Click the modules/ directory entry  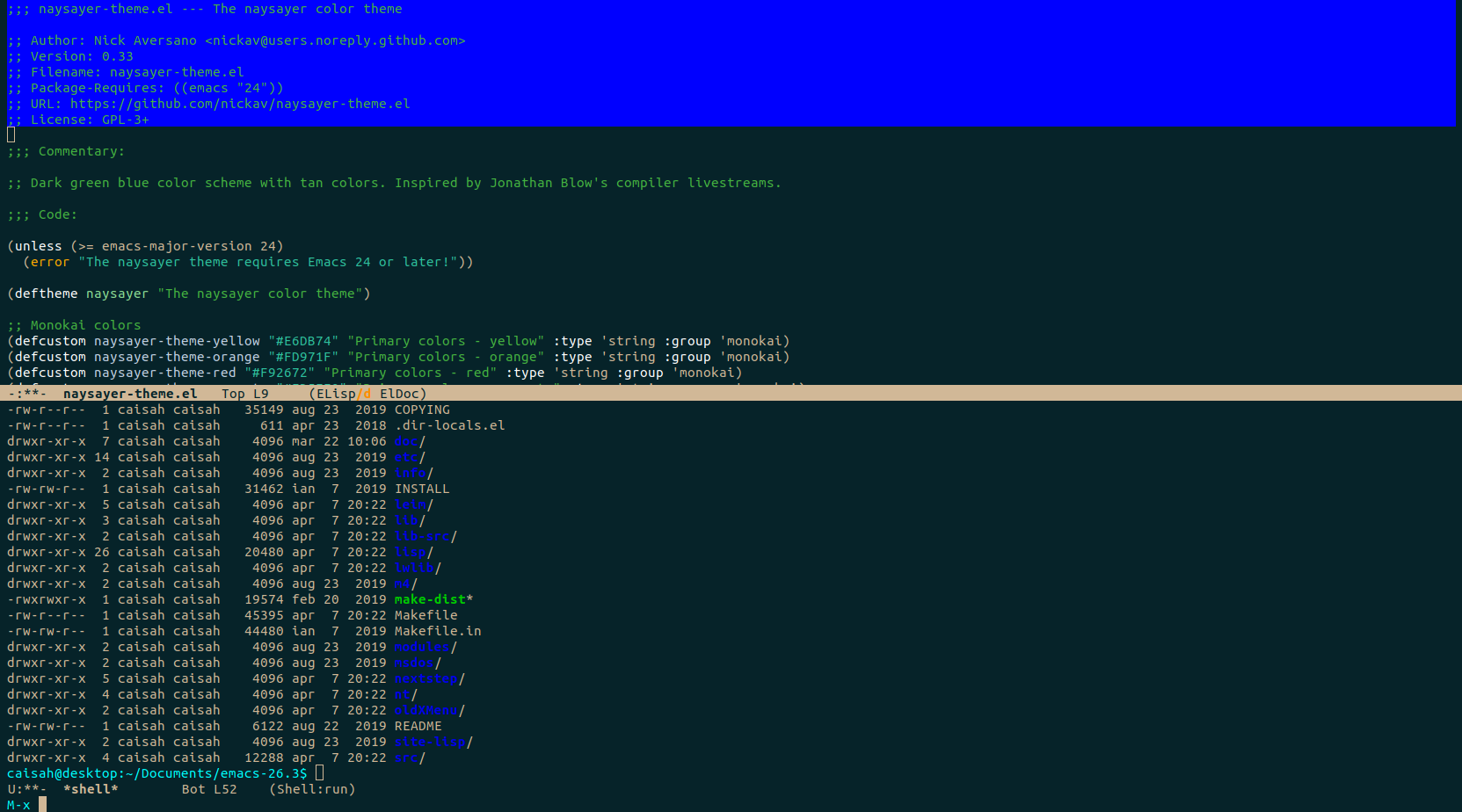426,647
